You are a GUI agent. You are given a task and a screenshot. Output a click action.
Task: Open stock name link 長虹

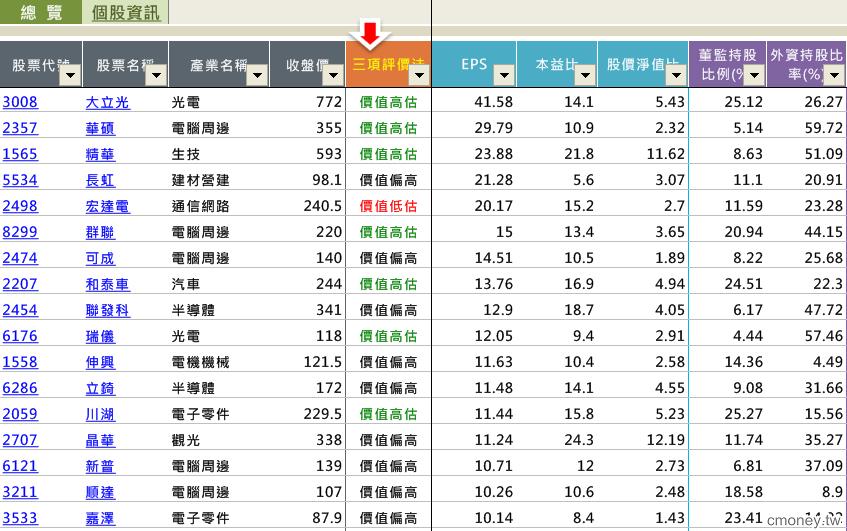point(100,180)
